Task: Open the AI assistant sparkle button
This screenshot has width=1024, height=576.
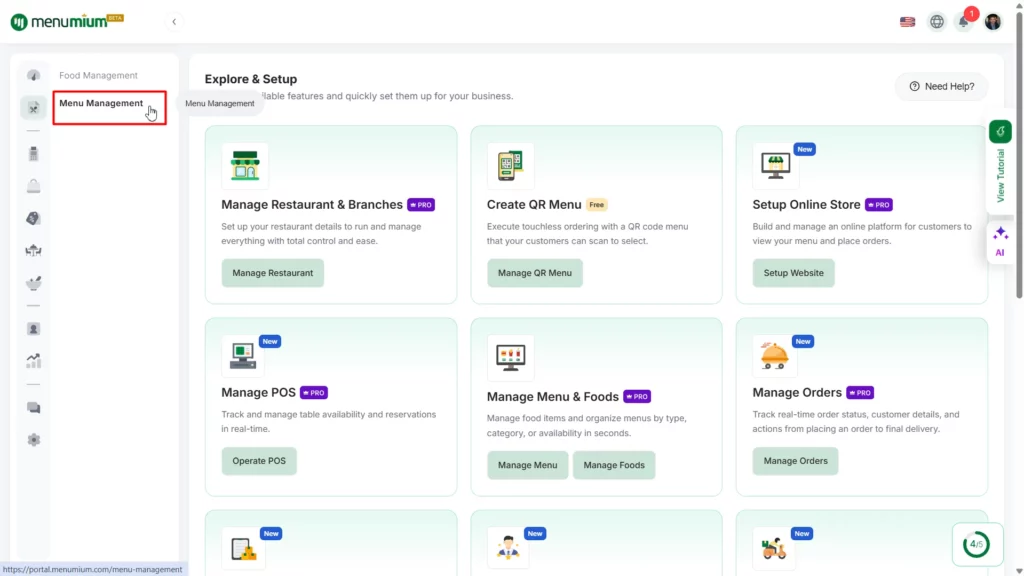Action: pyautogui.click(x=1000, y=242)
